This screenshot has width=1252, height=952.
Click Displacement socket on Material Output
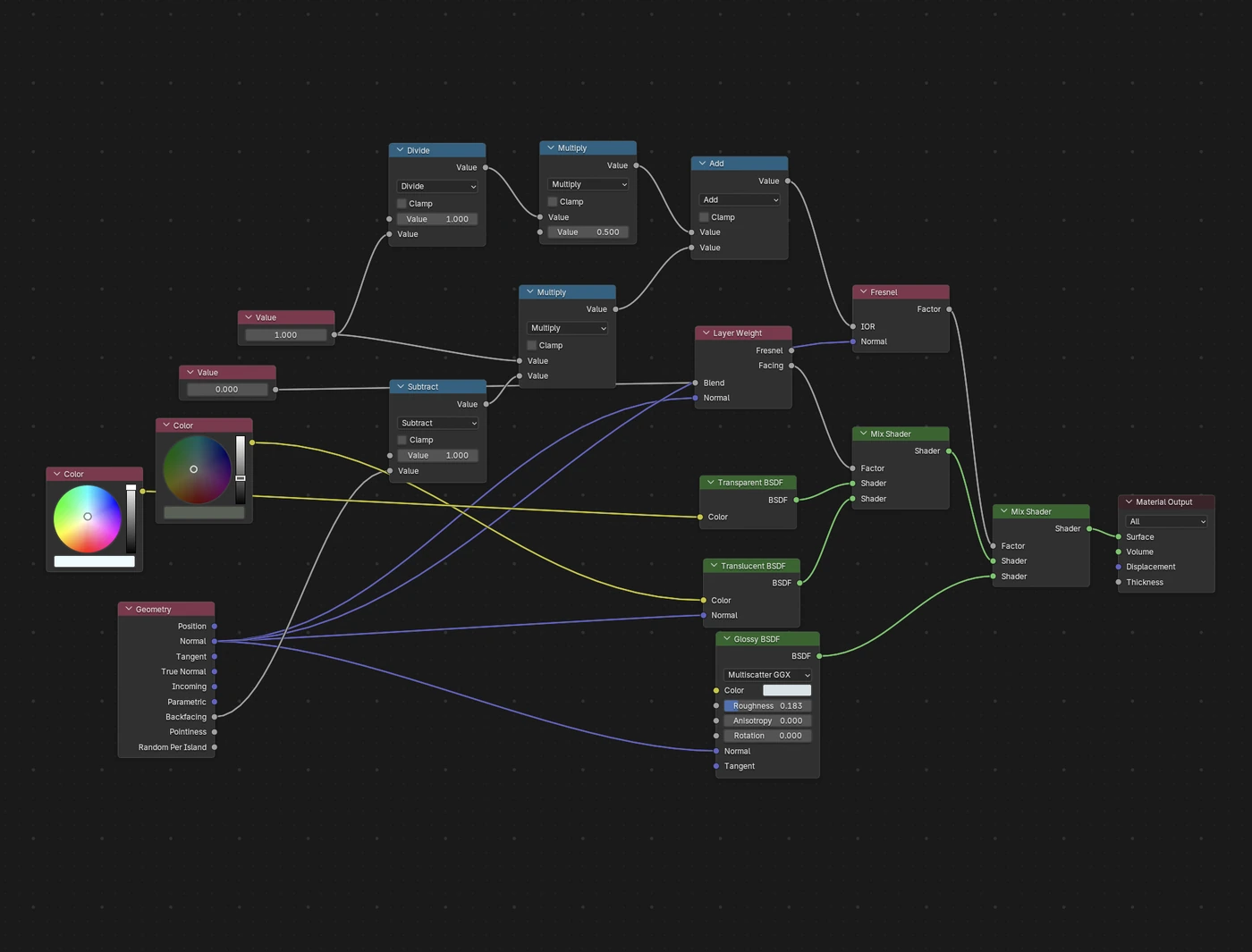[x=1119, y=567]
